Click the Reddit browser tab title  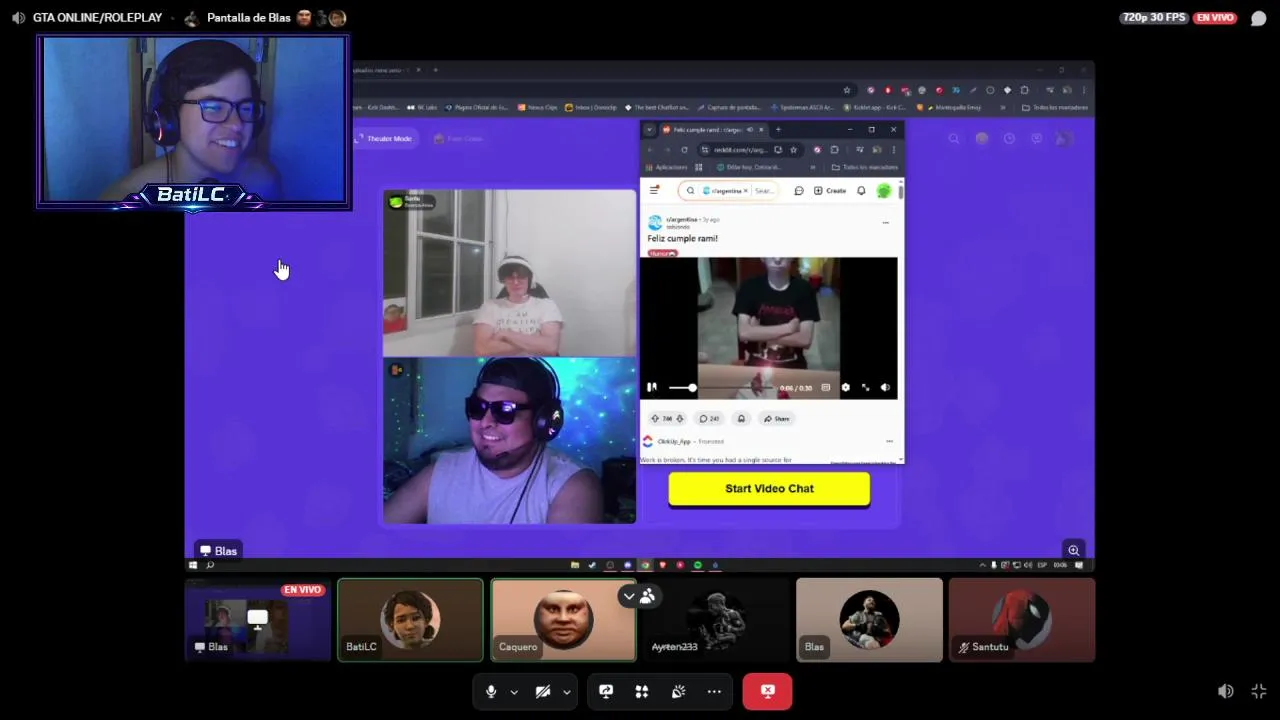coord(708,130)
